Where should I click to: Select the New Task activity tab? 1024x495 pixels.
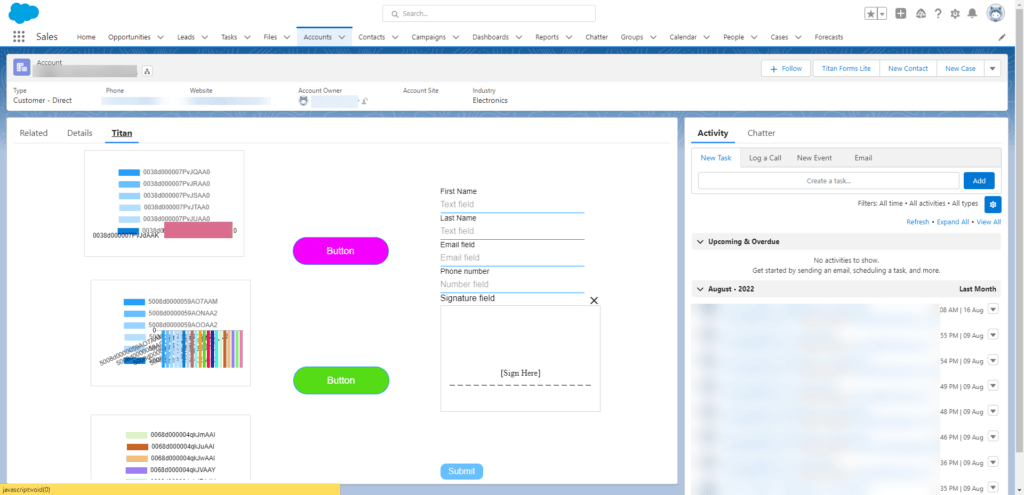click(x=716, y=157)
